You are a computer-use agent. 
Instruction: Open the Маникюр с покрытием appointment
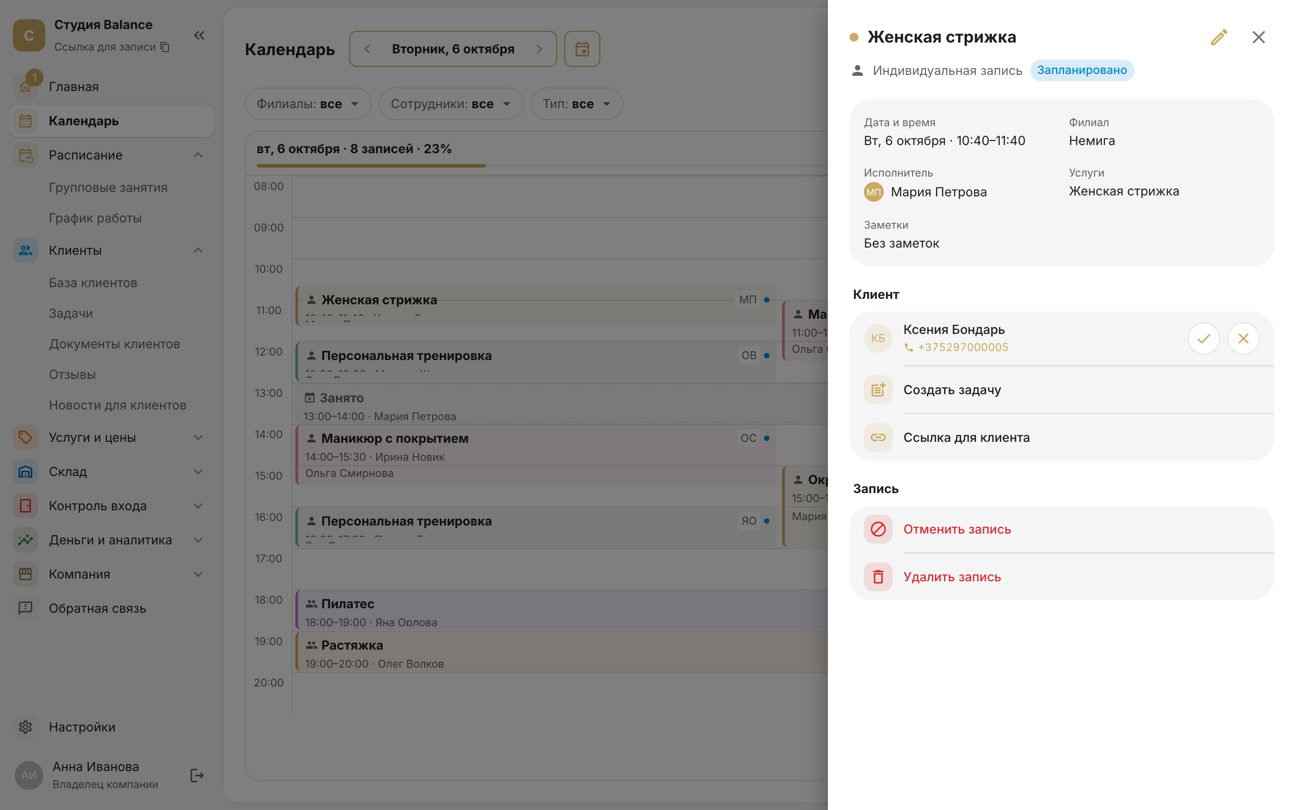pos(536,455)
